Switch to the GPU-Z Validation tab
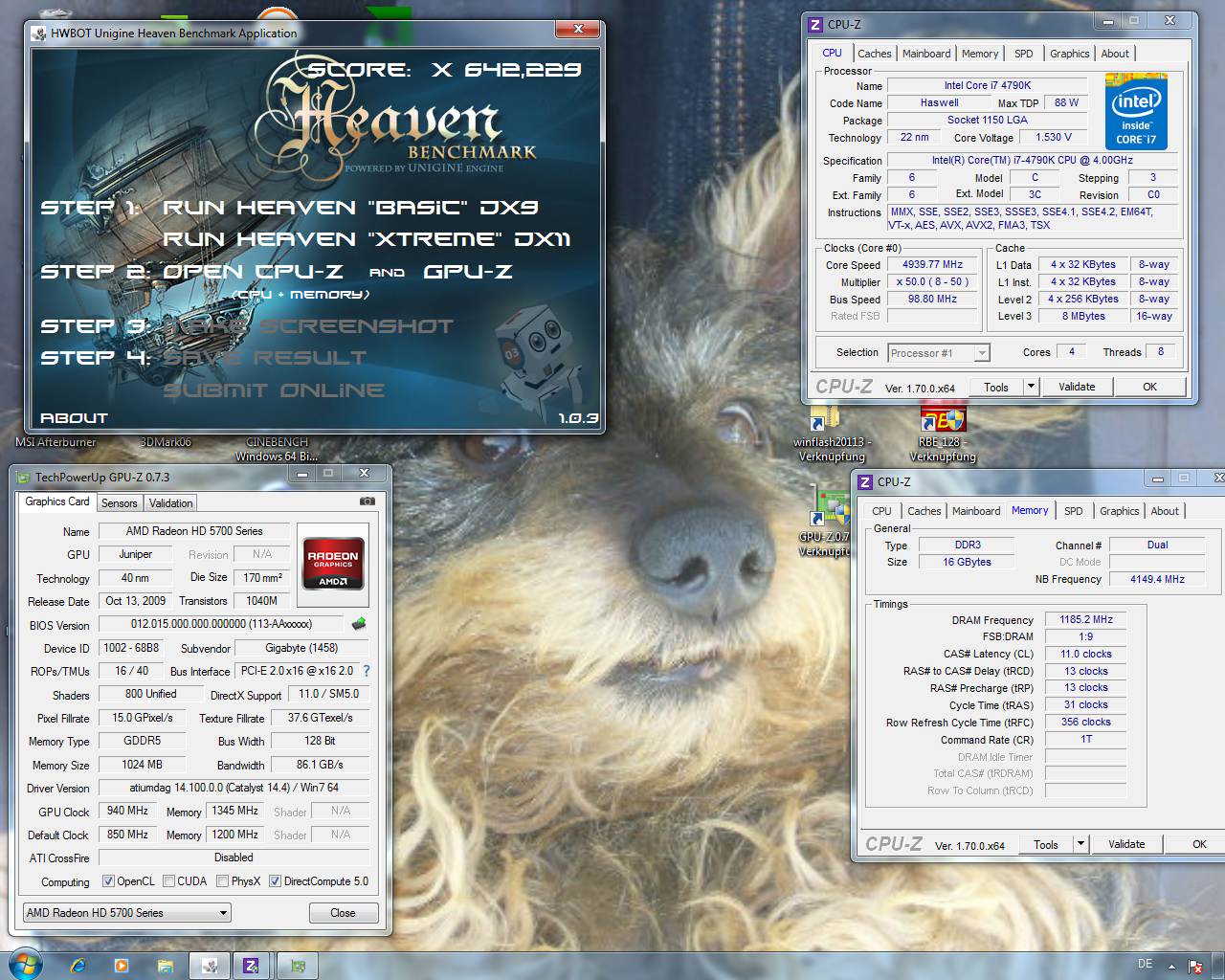The width and height of the screenshot is (1225, 980). [171, 503]
